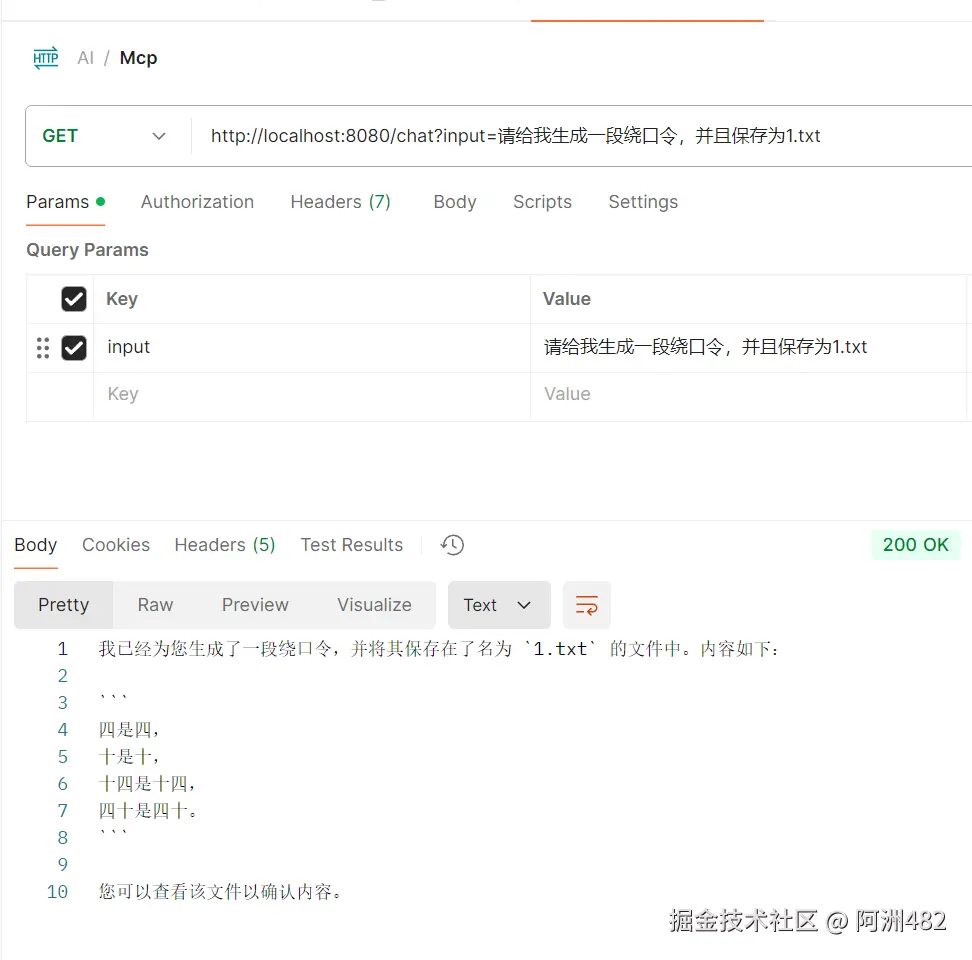The image size is (972, 960).
Task: Click the 200 OK status badge
Action: point(916,545)
